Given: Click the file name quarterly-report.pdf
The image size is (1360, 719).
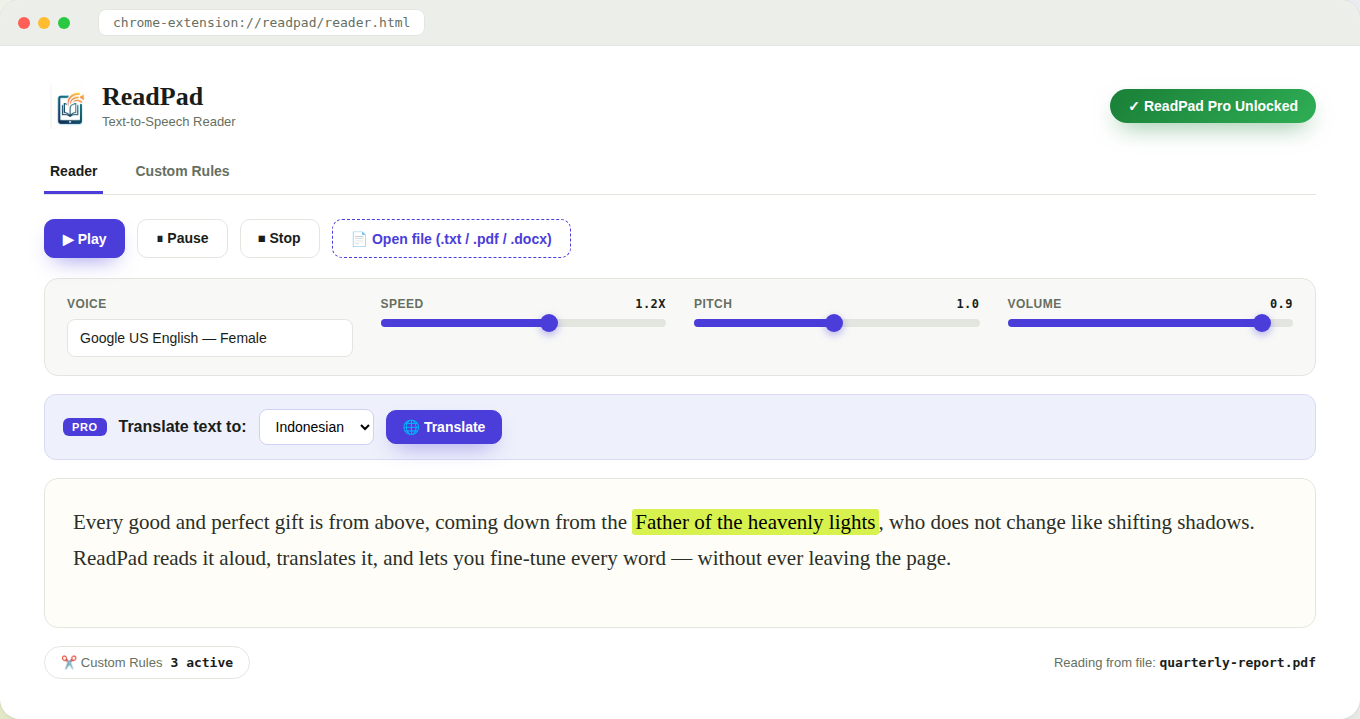Looking at the screenshot, I should (1237, 662).
